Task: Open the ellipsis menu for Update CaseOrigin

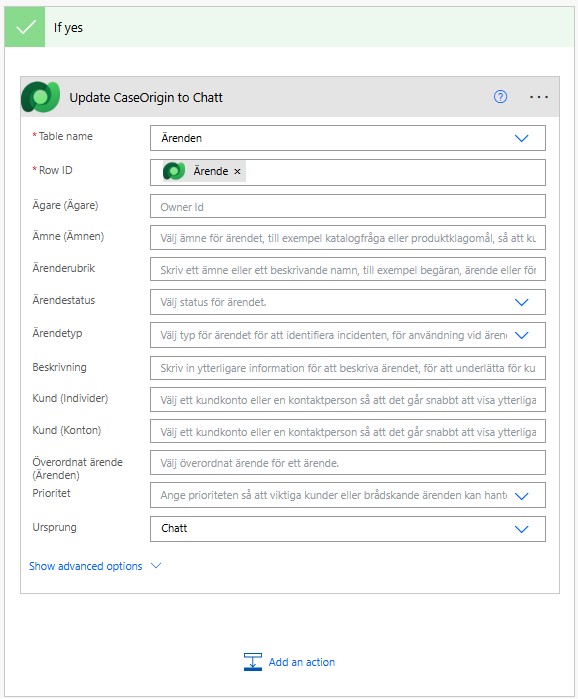Action: [539, 97]
